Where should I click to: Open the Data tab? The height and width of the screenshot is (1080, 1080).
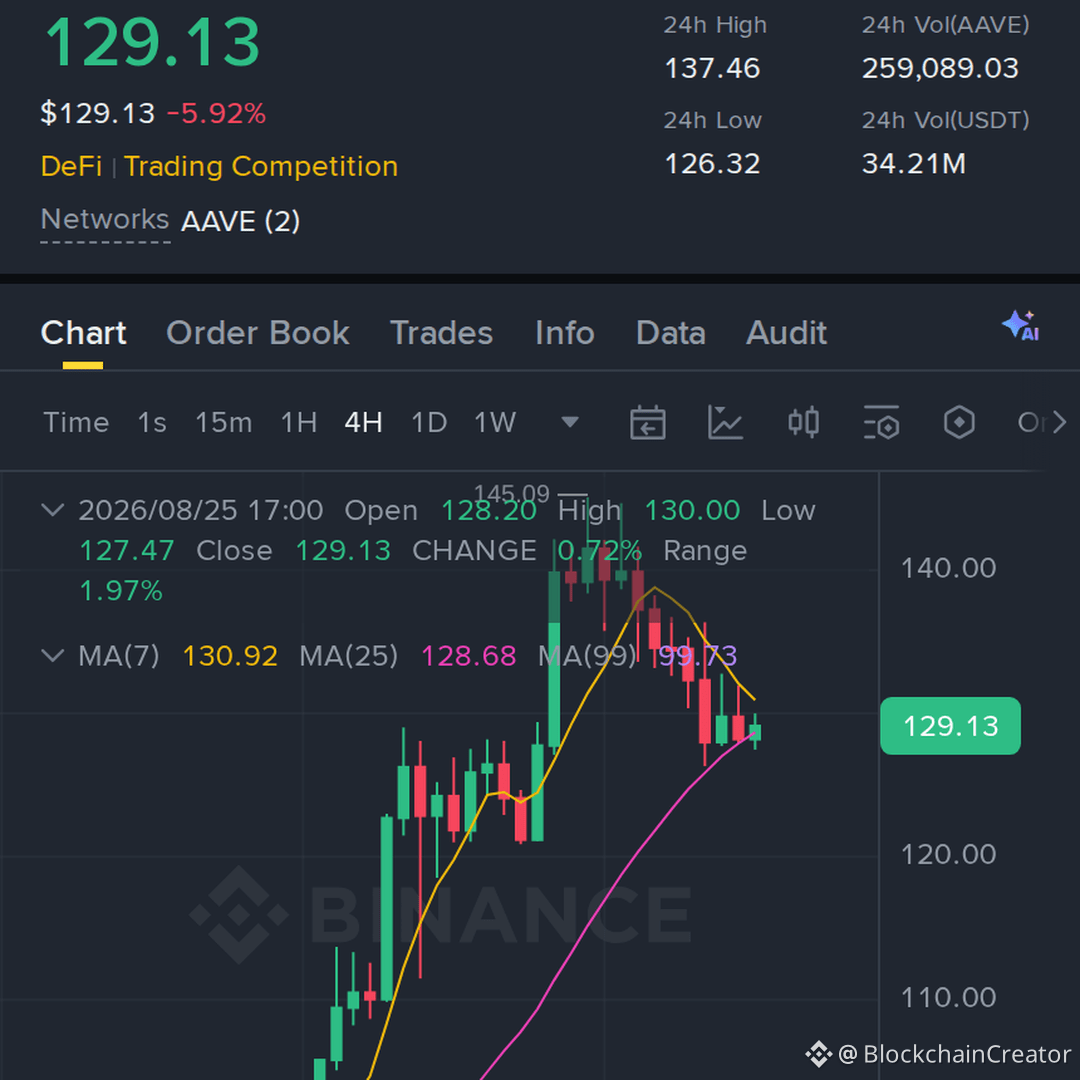point(671,333)
